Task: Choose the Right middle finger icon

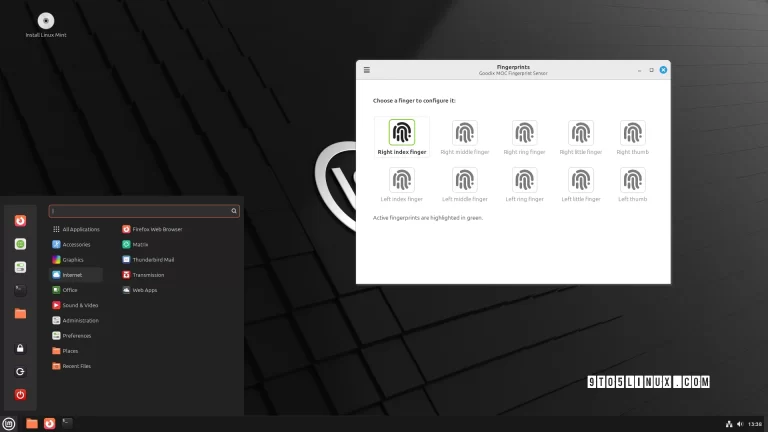Action: coord(464,134)
